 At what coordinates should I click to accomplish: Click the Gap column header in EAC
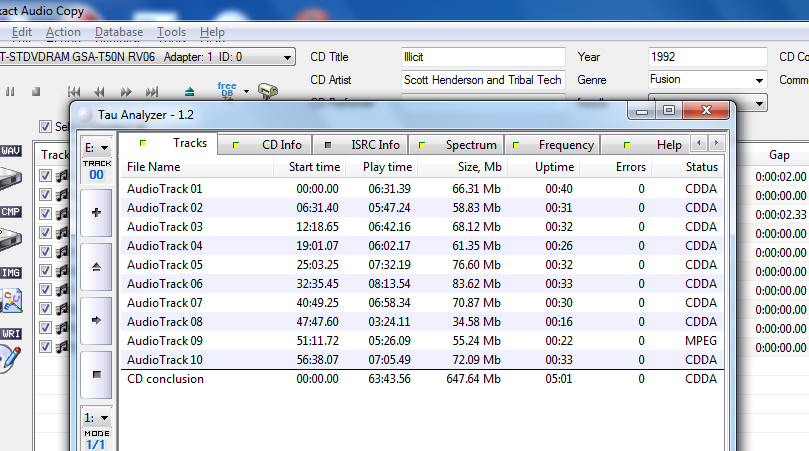[x=779, y=155]
